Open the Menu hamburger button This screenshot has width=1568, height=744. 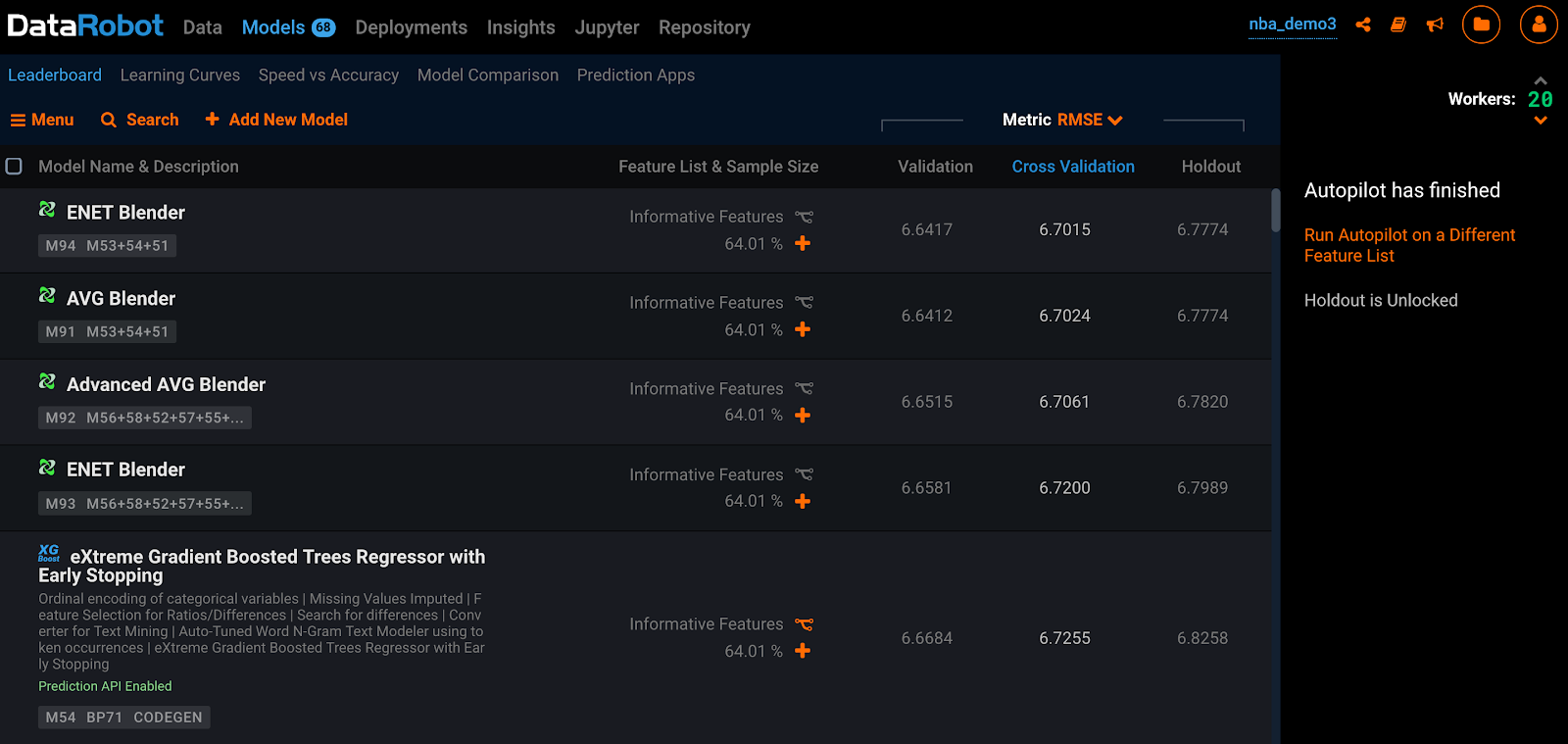tap(42, 120)
